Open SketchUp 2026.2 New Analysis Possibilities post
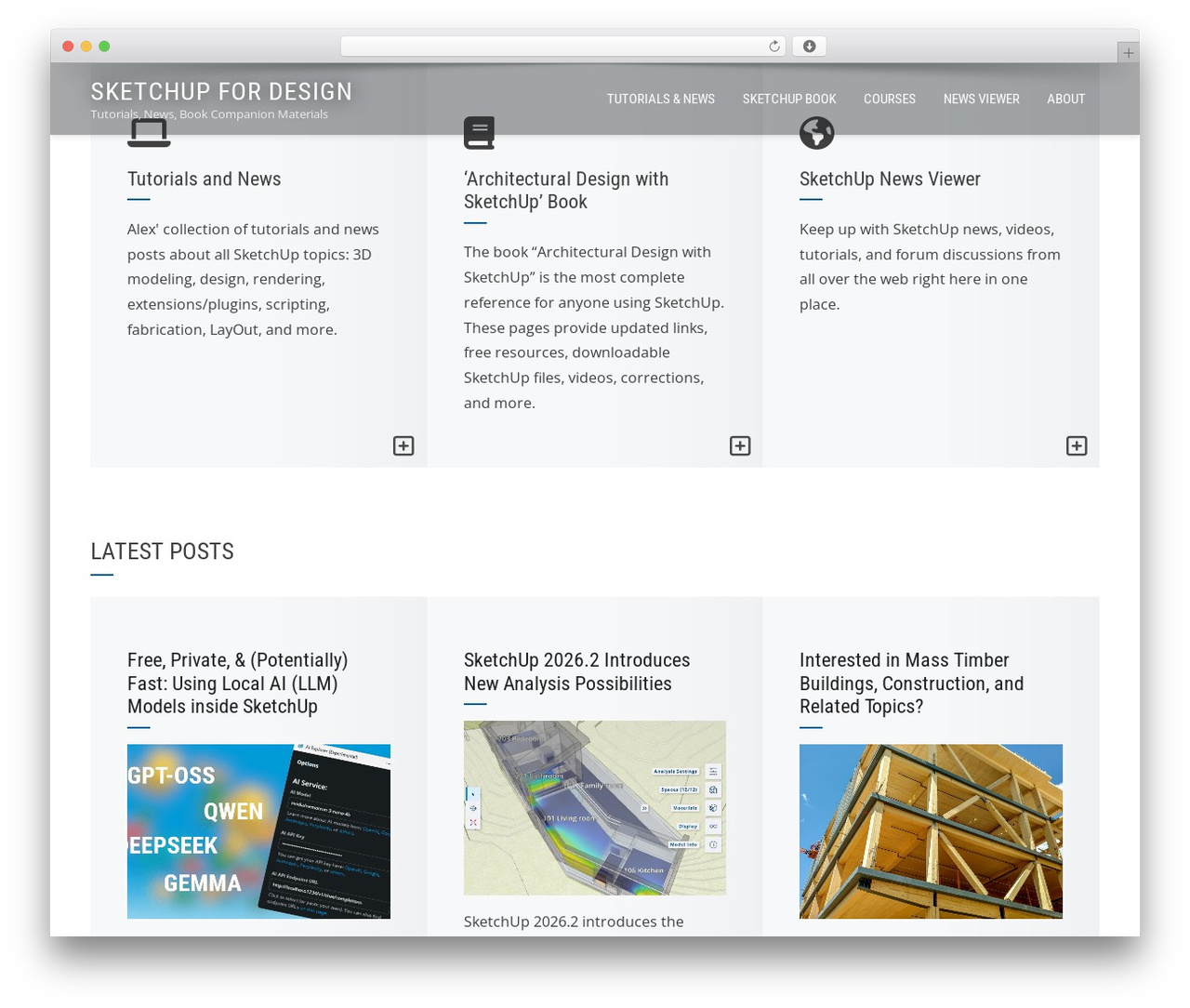Image resolution: width=1190 pixels, height=1008 pixels. click(x=577, y=671)
